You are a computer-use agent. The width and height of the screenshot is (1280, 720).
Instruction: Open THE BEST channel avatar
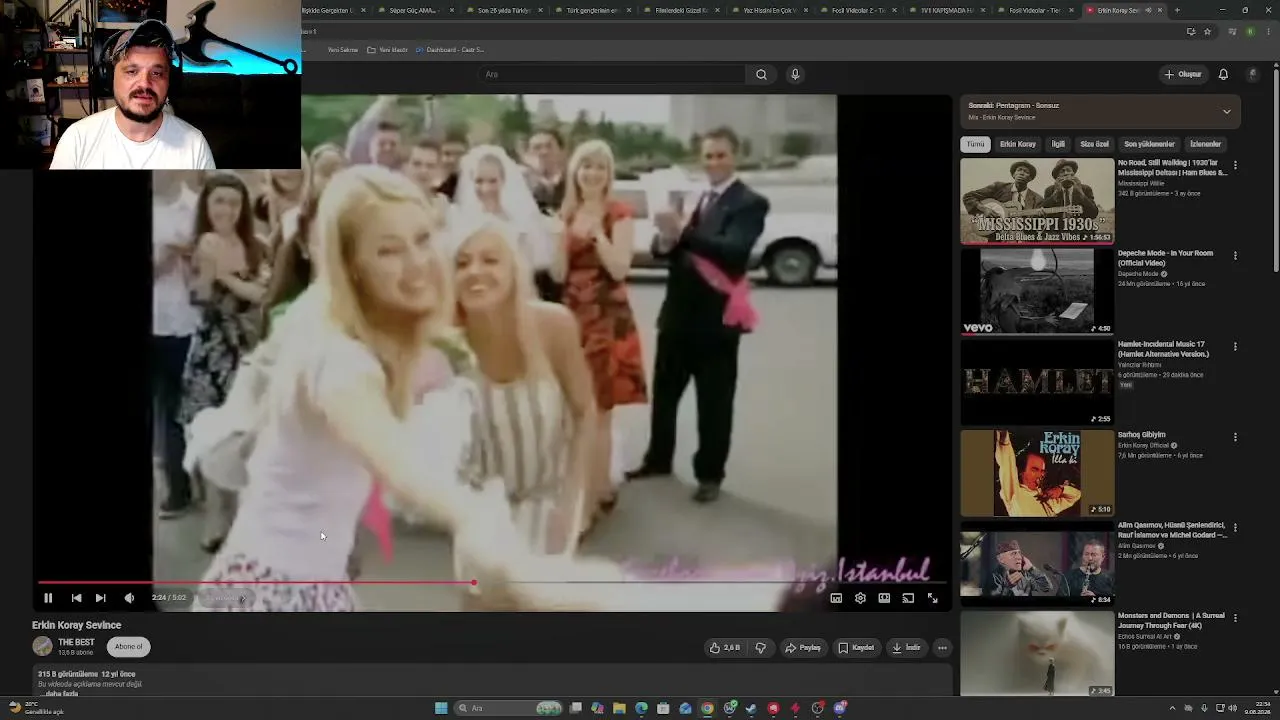(x=42, y=647)
